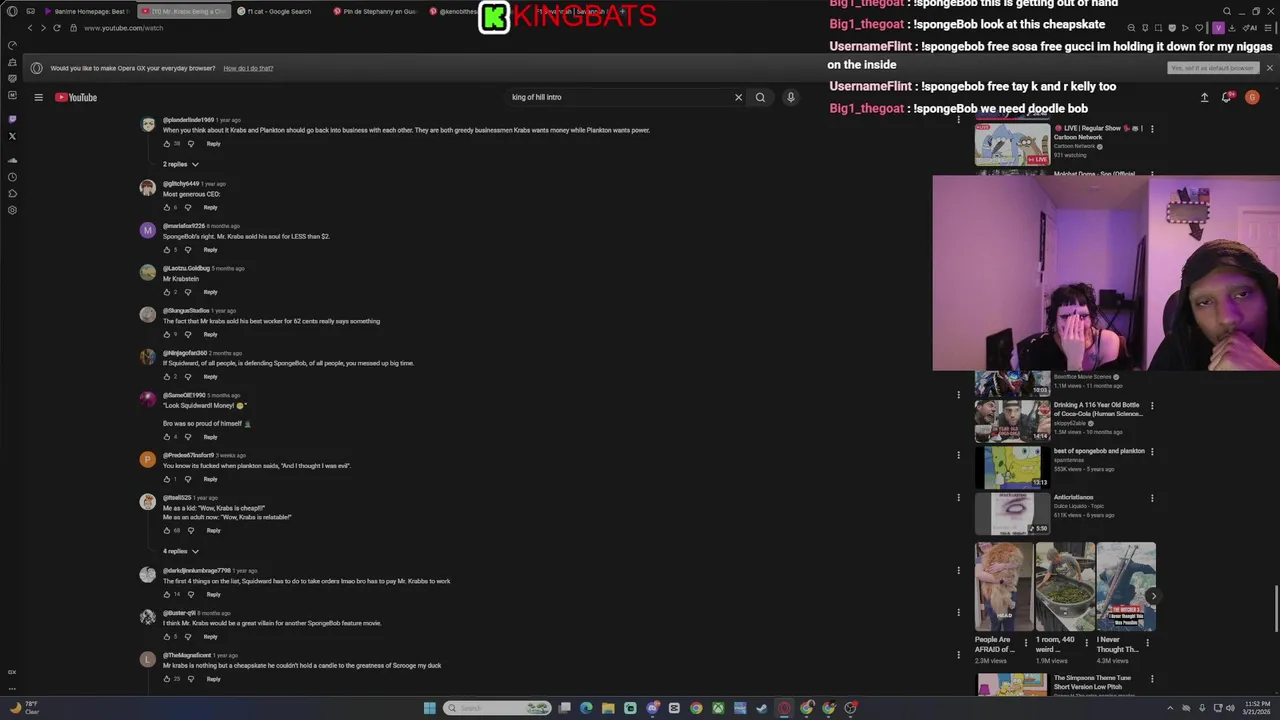Clear the search box with the X
Image resolution: width=1280 pixels, height=720 pixels.
point(738,97)
